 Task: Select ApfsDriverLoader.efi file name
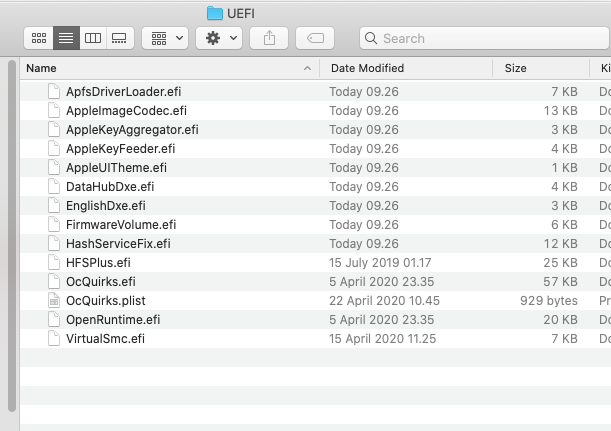(124, 92)
